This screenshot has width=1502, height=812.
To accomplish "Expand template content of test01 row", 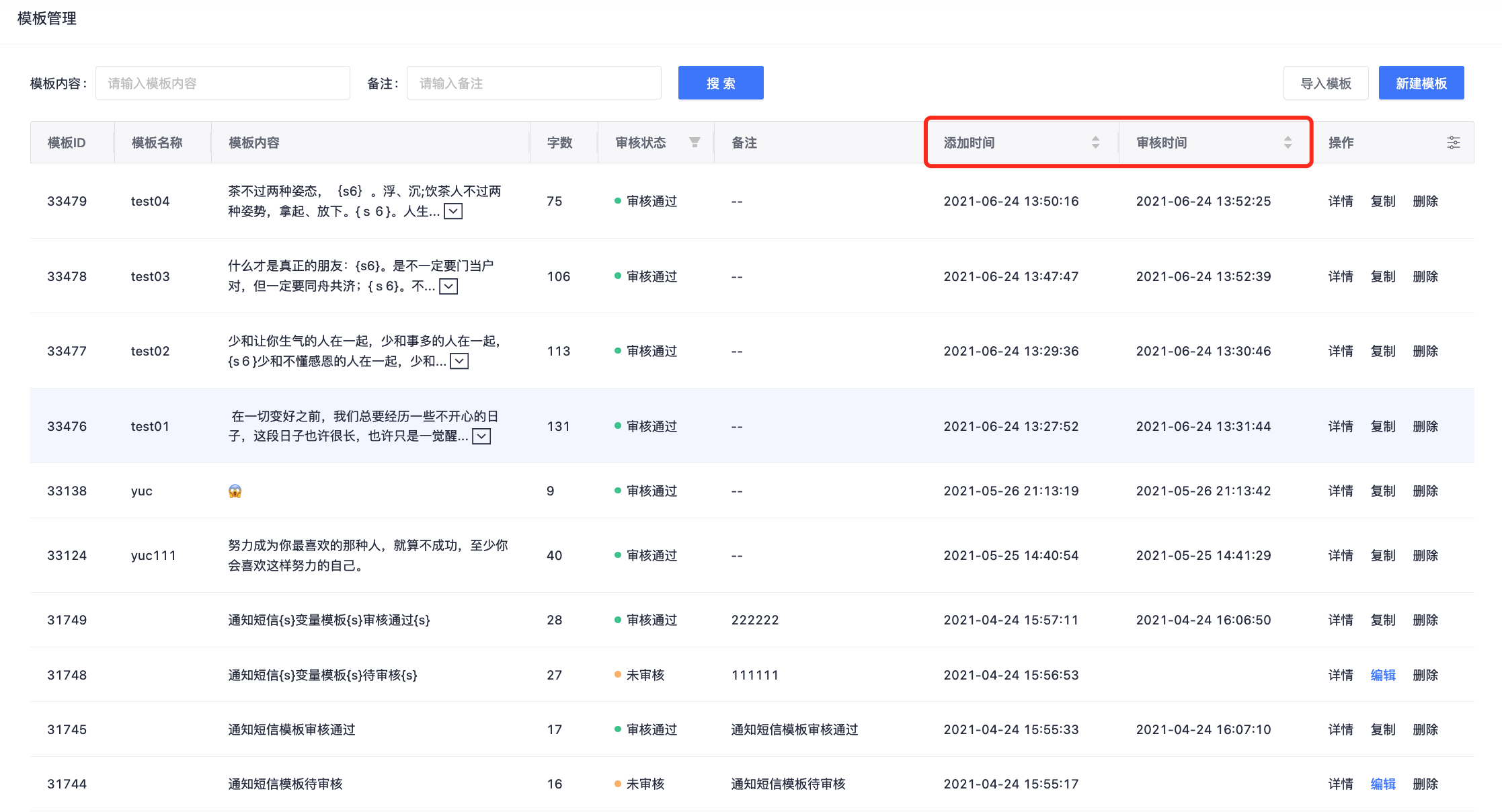I will click(481, 437).
